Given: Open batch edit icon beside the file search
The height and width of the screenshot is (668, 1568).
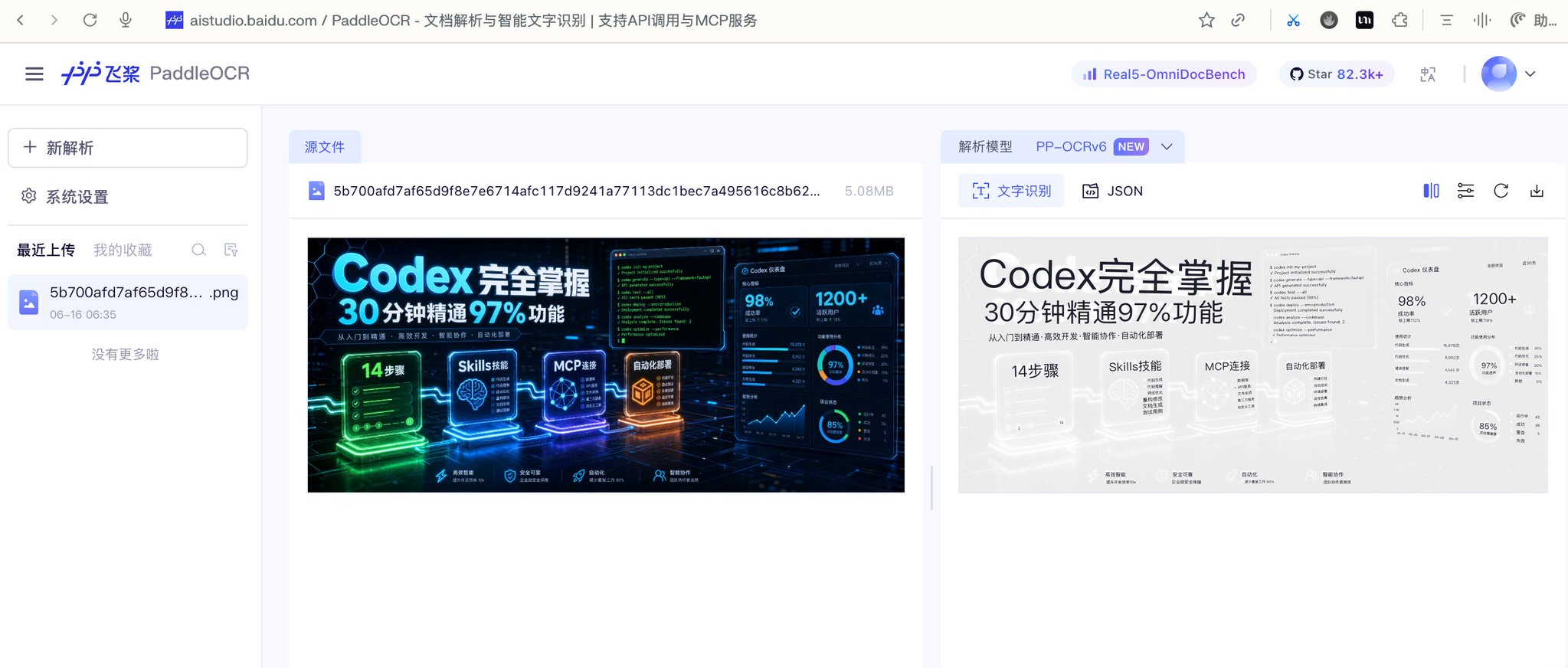Looking at the screenshot, I should (x=231, y=250).
